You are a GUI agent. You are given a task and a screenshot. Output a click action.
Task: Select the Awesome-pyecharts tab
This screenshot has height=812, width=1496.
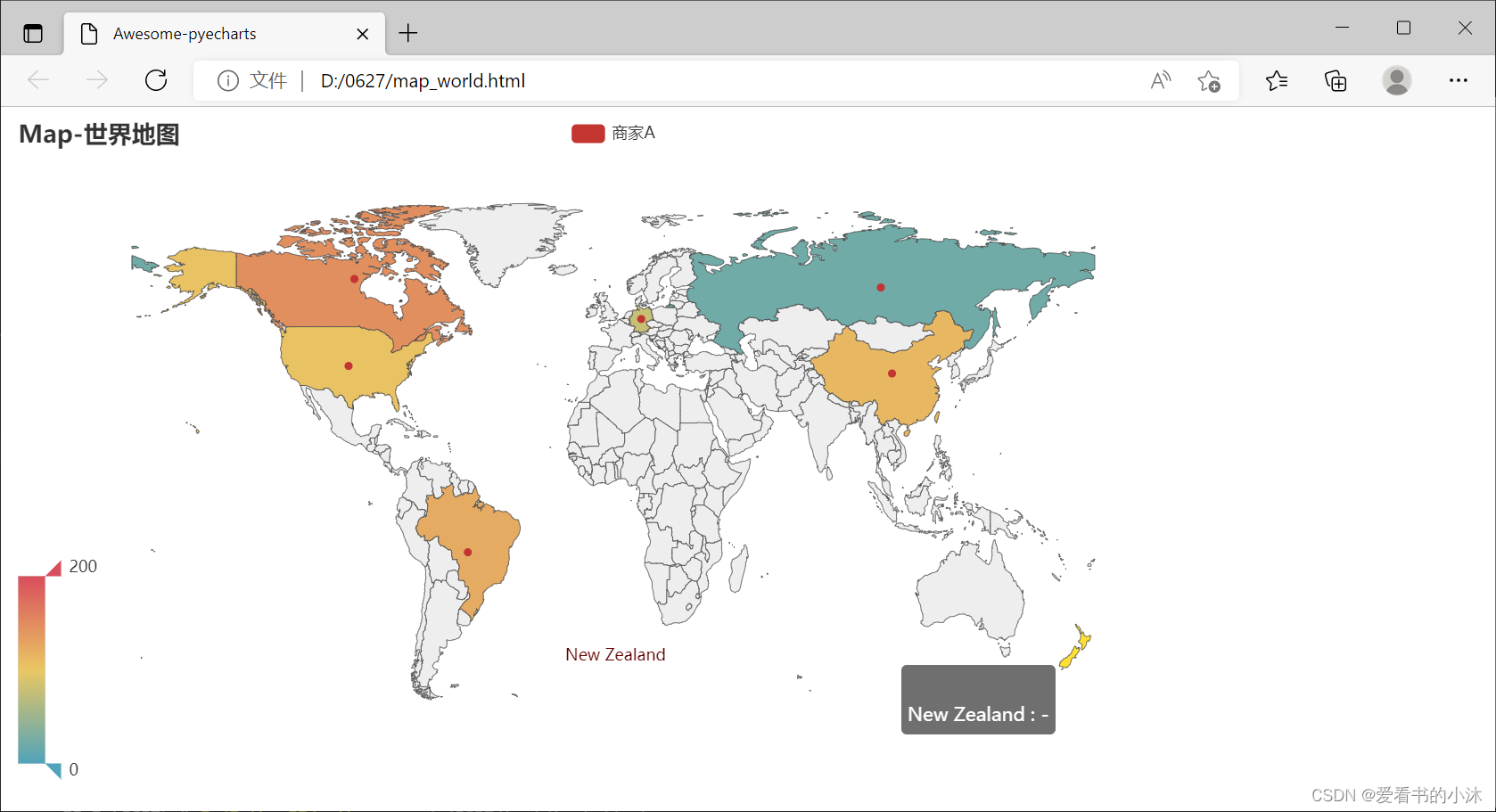click(x=225, y=34)
